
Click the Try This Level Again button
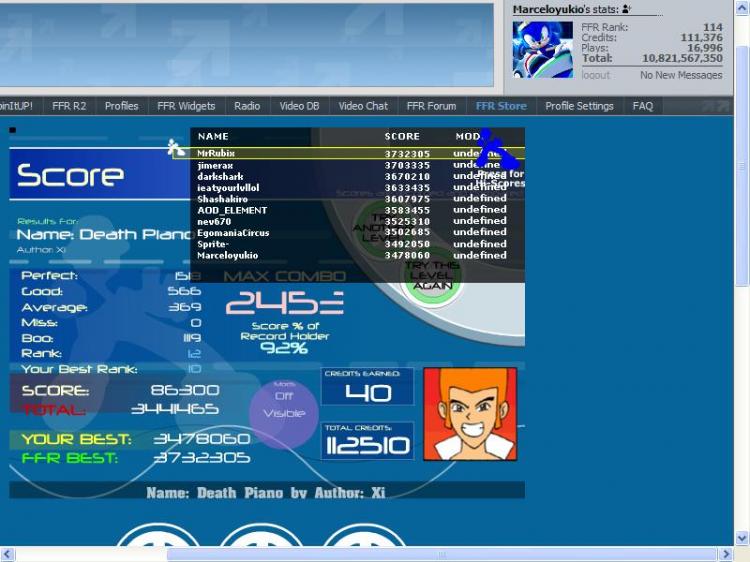[432, 275]
